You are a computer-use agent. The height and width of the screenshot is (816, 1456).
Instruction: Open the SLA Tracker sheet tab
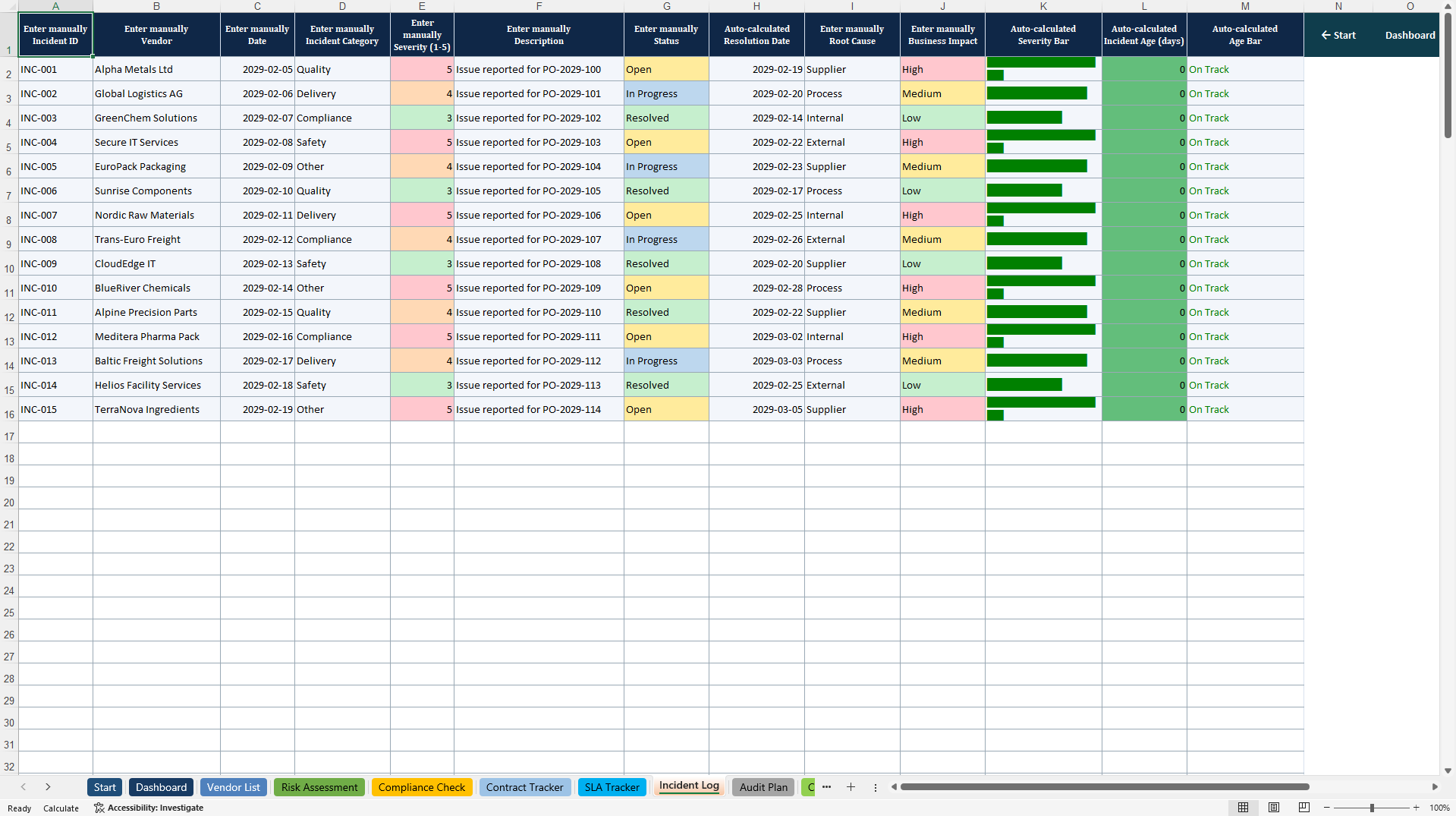click(612, 787)
